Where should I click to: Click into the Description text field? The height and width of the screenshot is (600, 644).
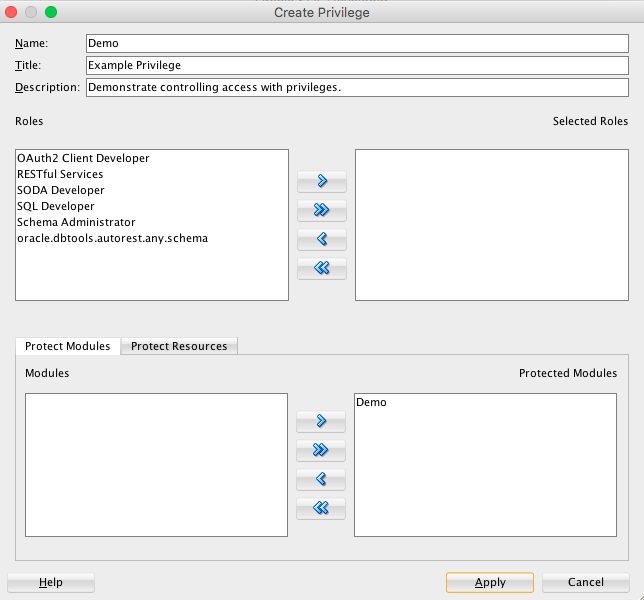tap(357, 87)
